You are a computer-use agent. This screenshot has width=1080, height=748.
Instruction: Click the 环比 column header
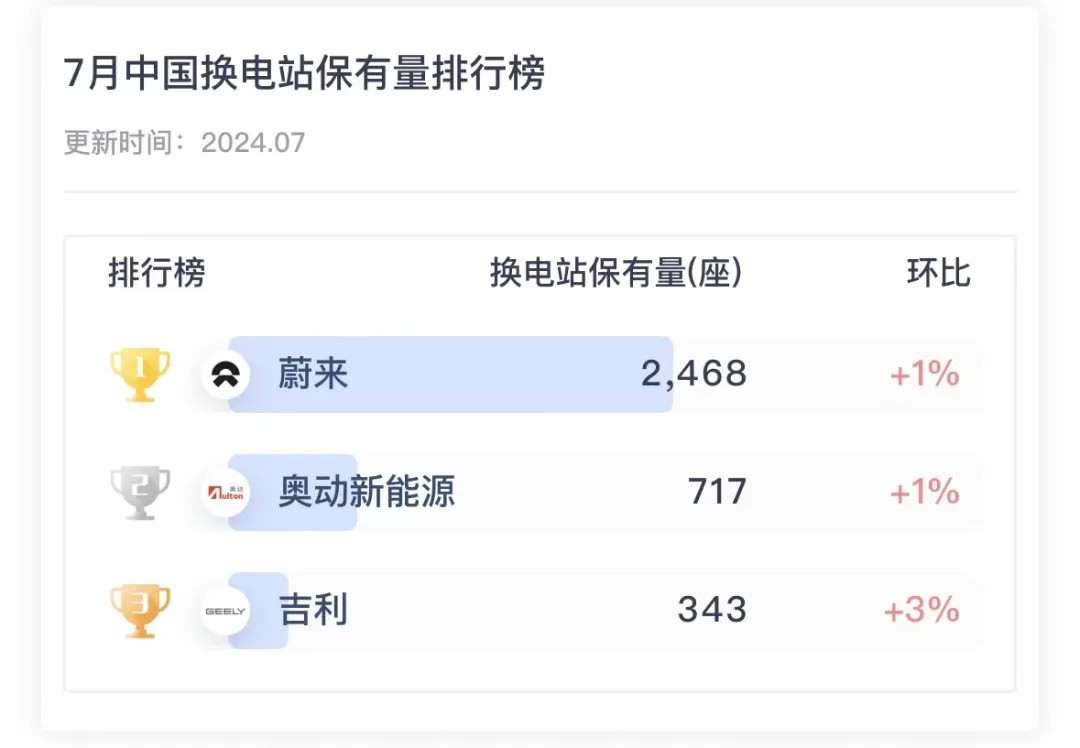coord(939,272)
